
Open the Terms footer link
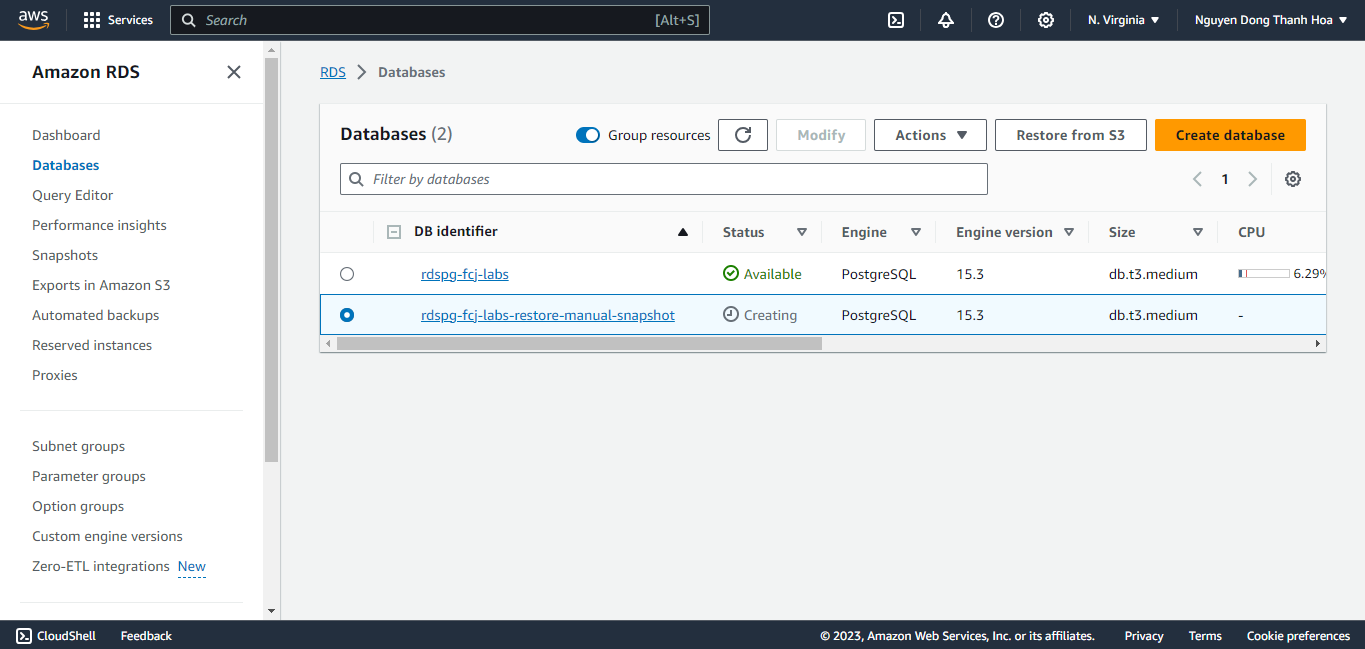(1205, 636)
